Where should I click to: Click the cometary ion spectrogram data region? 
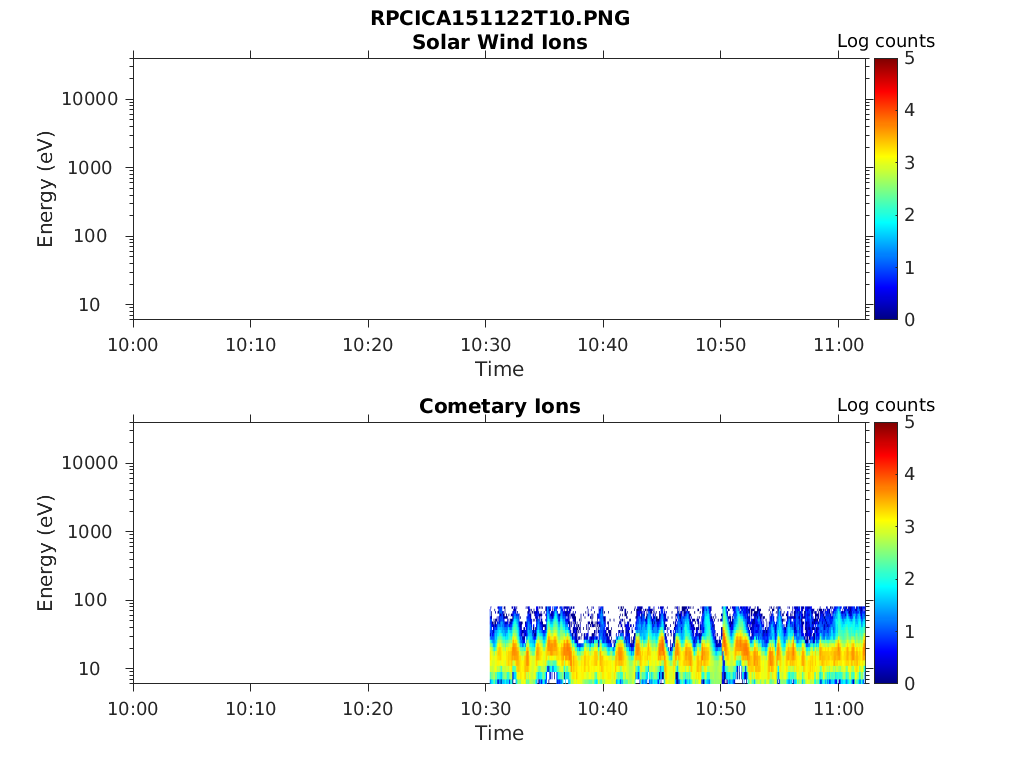pos(677,645)
